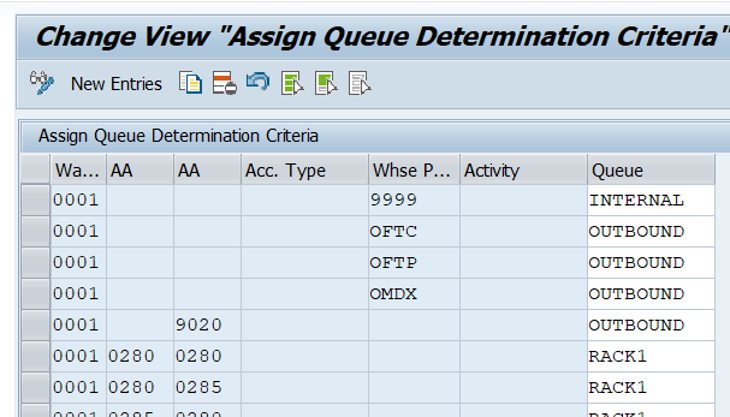Viewport: 730px width, 417px height.
Task: Select the row with activity area 9020
Action: pyautogui.click(x=35, y=325)
